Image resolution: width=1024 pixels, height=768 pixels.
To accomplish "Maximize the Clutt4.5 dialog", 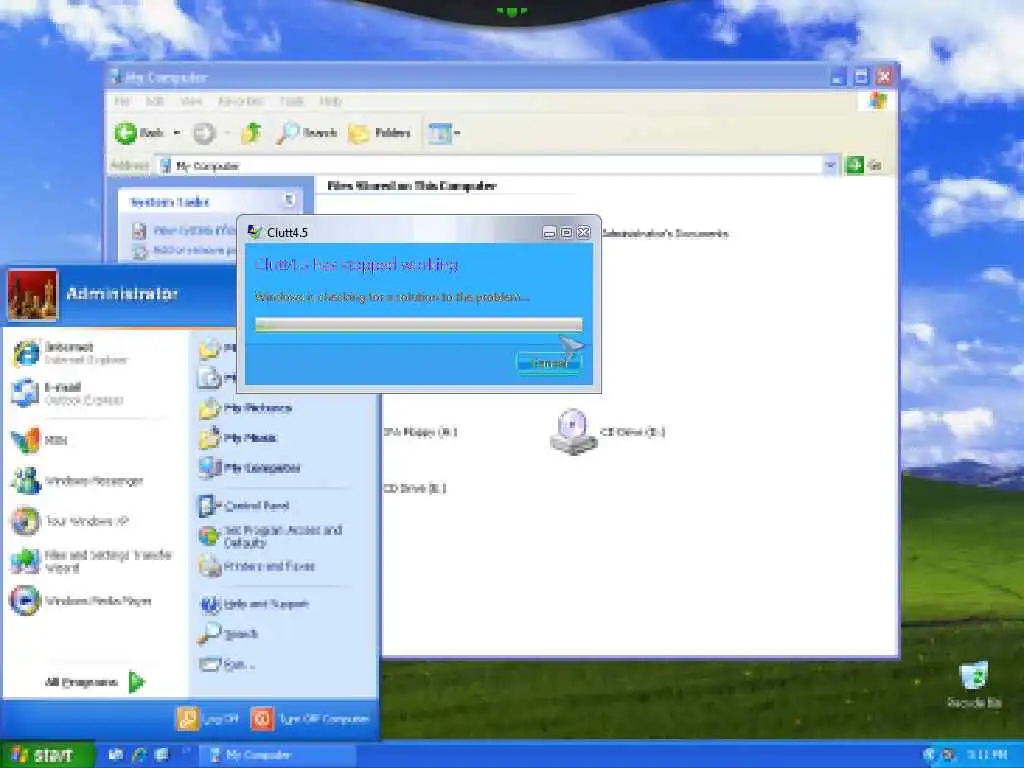I will click(x=566, y=232).
